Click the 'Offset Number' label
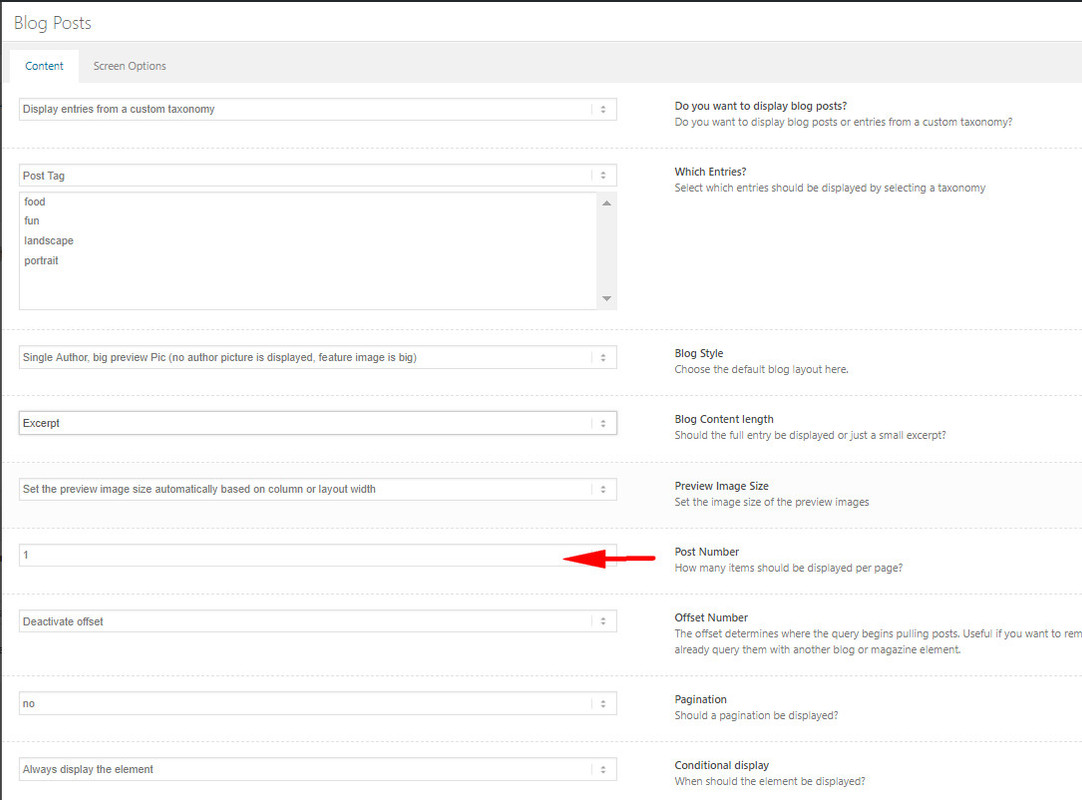 point(711,618)
